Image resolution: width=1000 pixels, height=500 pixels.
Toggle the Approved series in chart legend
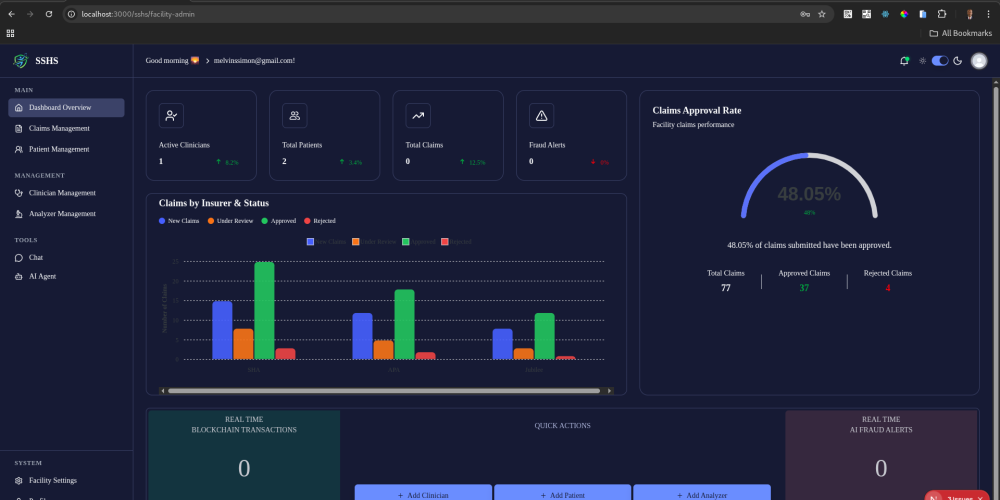[406, 241]
